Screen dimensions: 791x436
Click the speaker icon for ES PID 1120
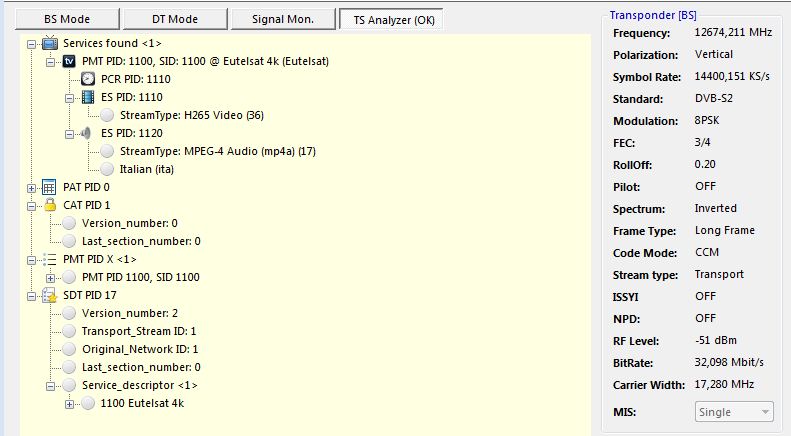click(86, 133)
